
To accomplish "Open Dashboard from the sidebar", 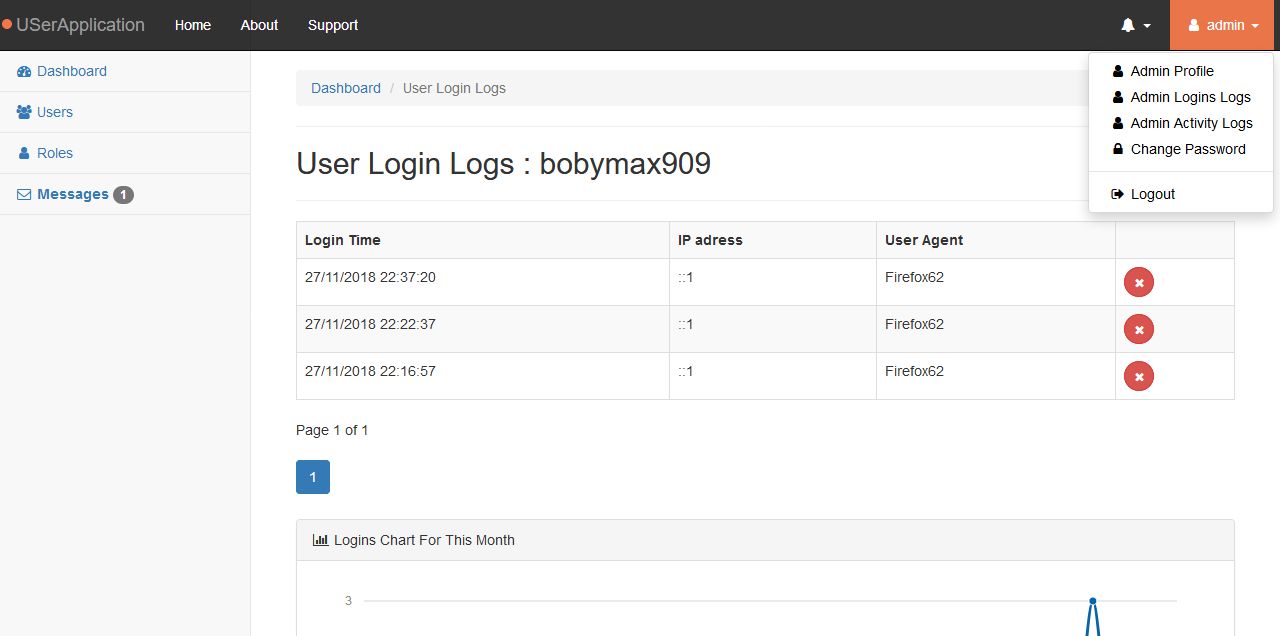I will (x=71, y=71).
